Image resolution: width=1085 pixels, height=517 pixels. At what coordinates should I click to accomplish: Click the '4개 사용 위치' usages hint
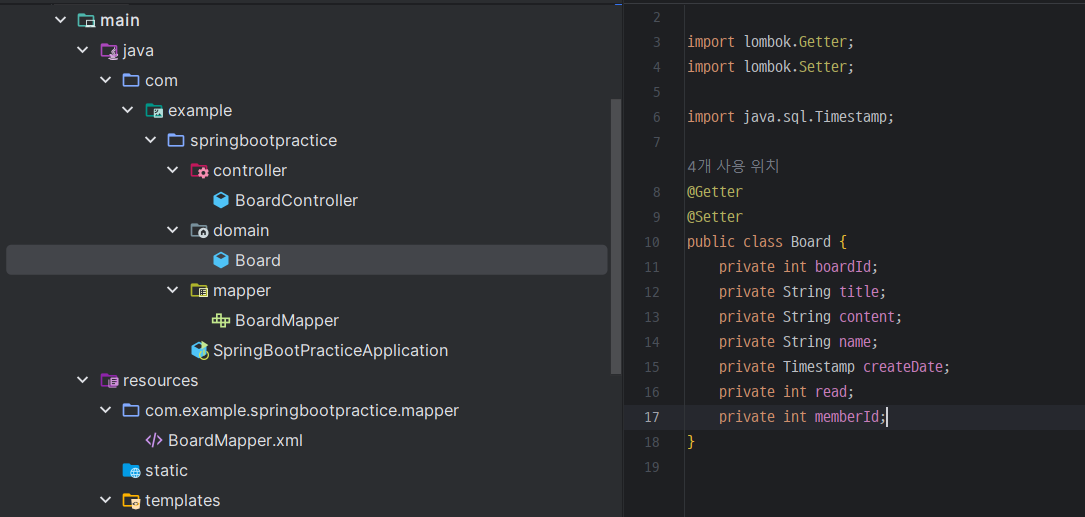point(733,167)
